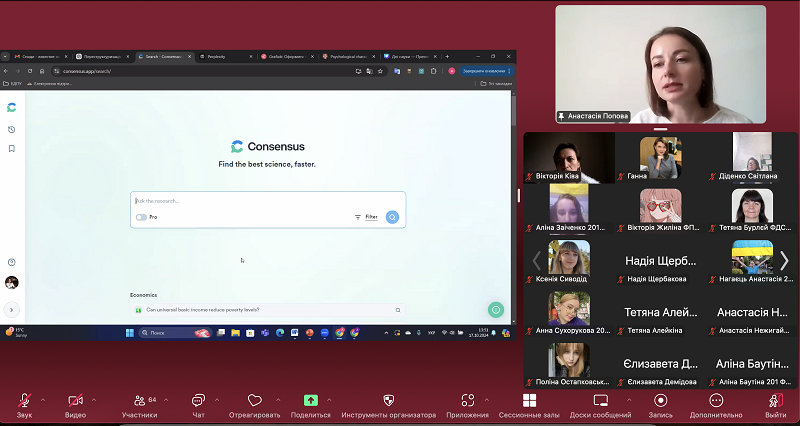Expand apps options arrow beside Приложения
800x426 pixels.
(486, 400)
